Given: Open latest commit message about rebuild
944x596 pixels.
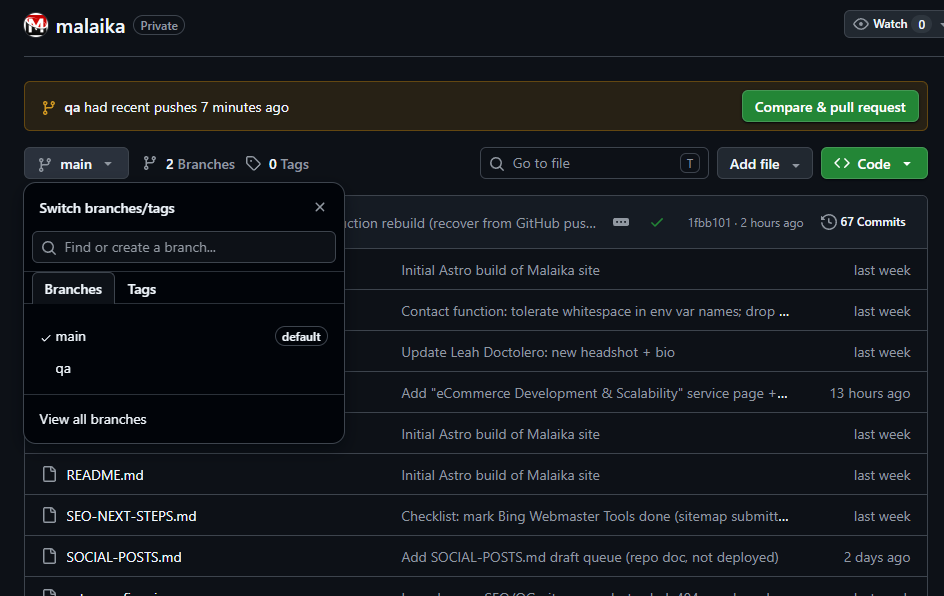Looking at the screenshot, I should click(470, 223).
